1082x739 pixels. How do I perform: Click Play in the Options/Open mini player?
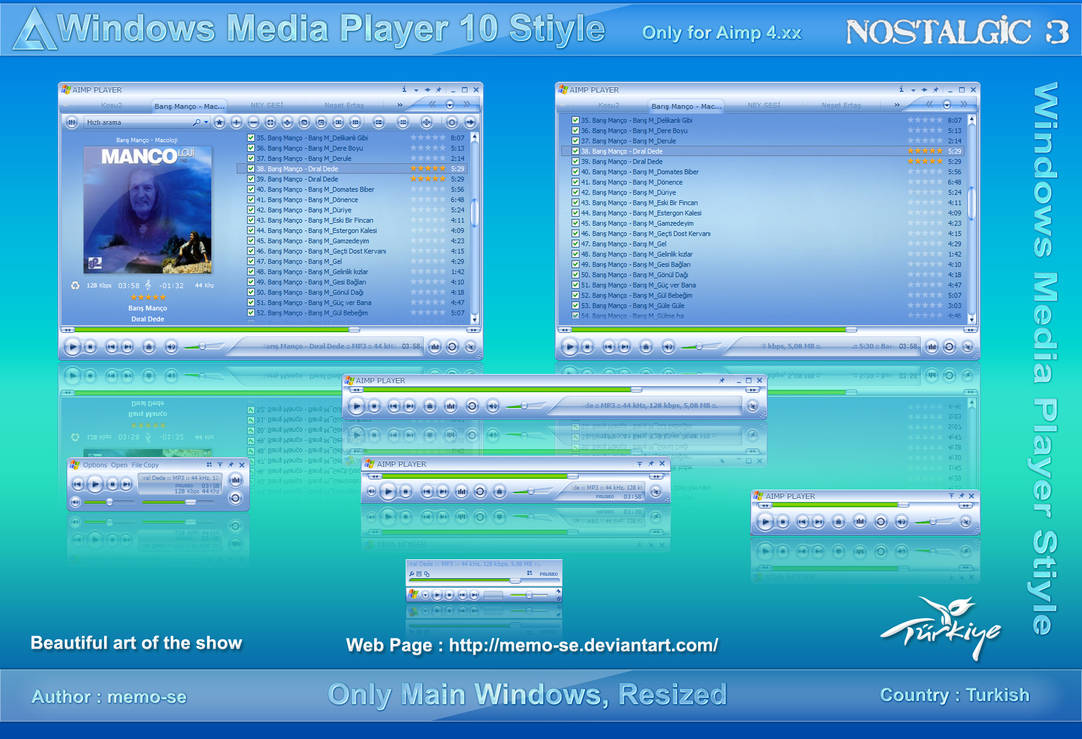[95, 484]
